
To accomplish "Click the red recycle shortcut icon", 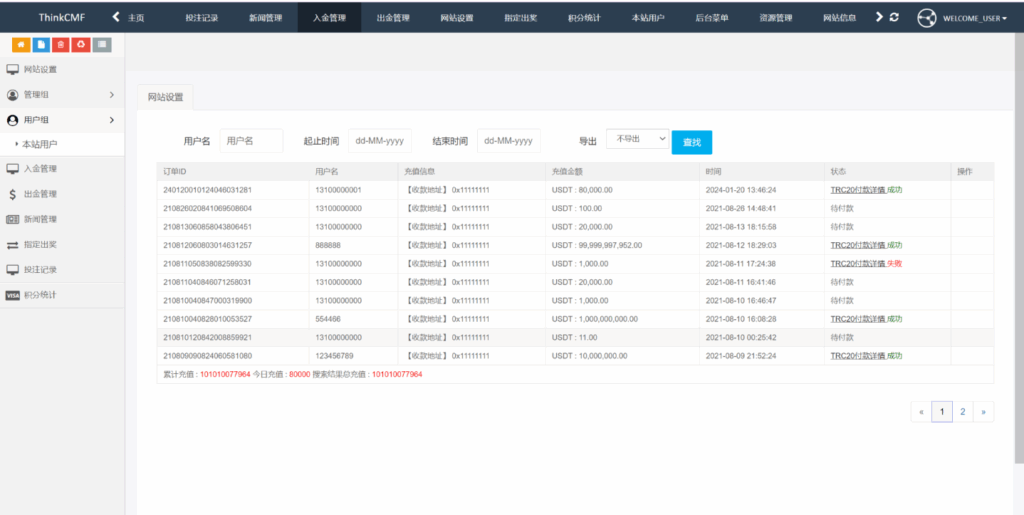I will (x=81, y=45).
